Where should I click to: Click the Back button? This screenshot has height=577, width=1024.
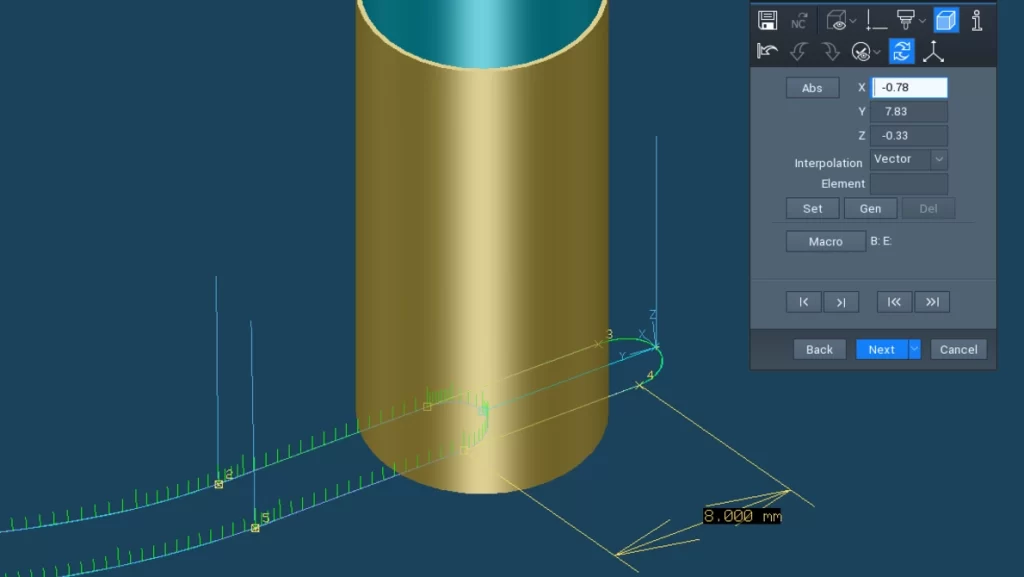click(x=819, y=350)
